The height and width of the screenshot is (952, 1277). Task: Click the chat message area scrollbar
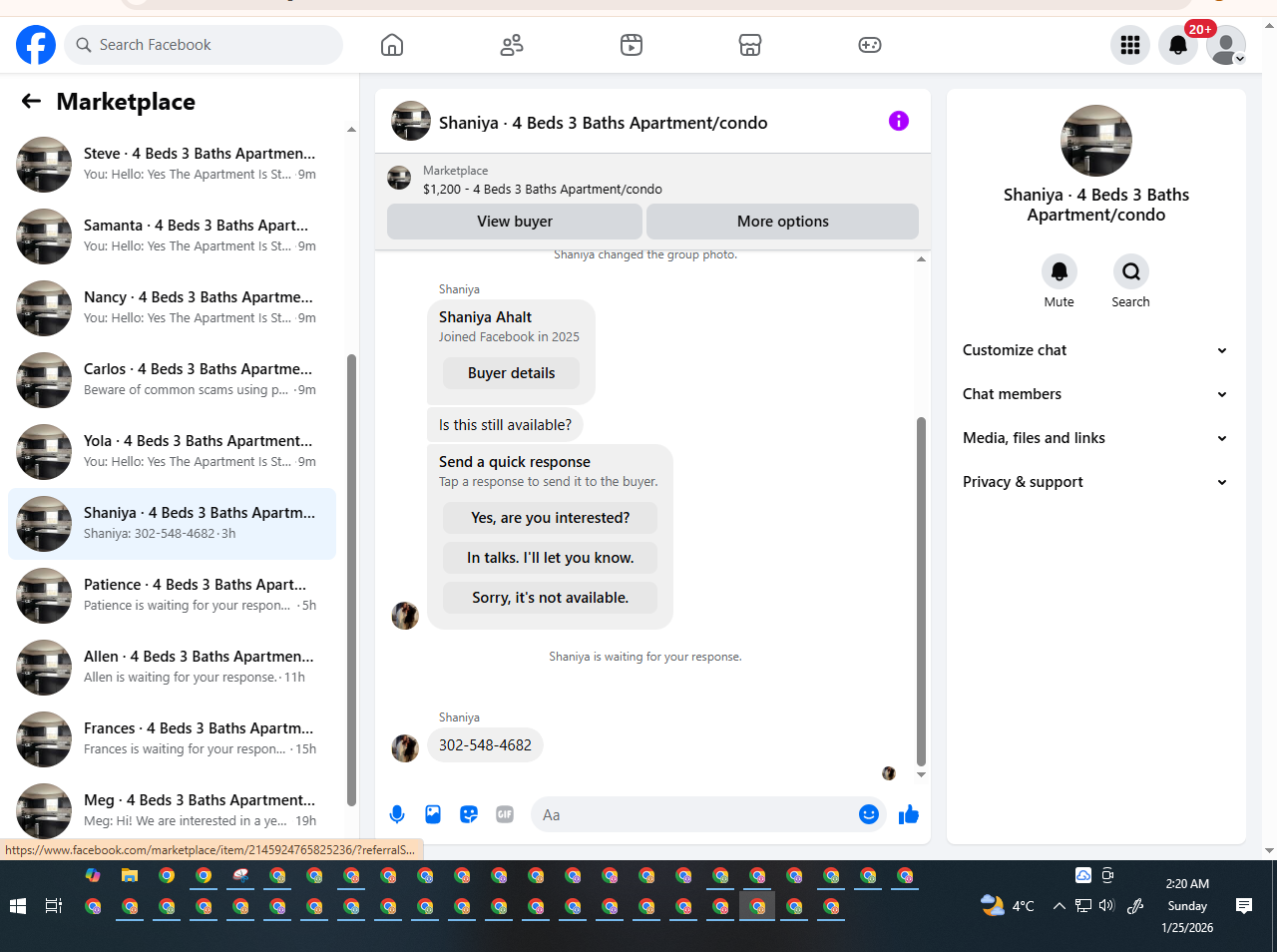click(921, 591)
